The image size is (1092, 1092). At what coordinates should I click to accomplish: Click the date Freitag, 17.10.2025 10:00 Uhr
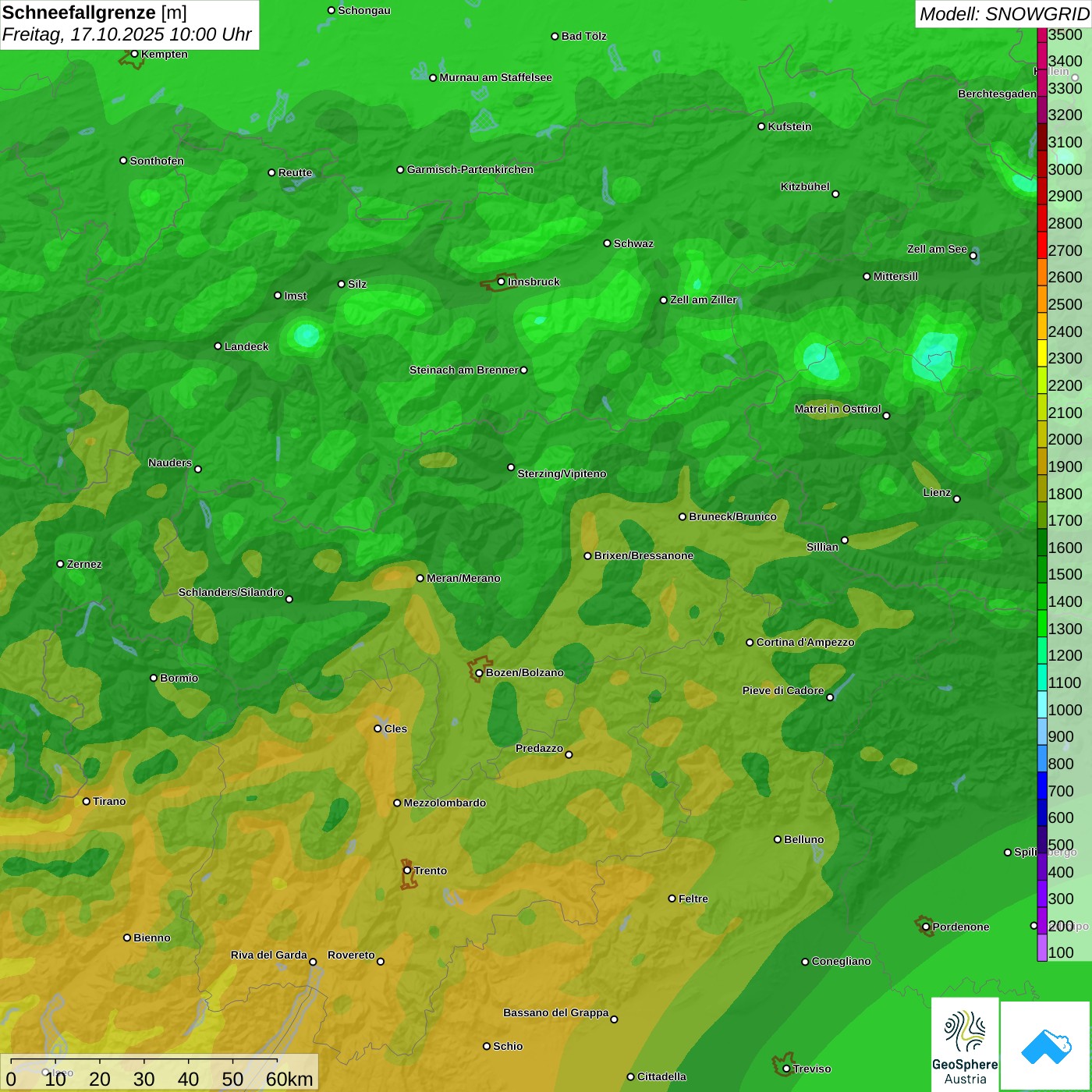tap(126, 35)
